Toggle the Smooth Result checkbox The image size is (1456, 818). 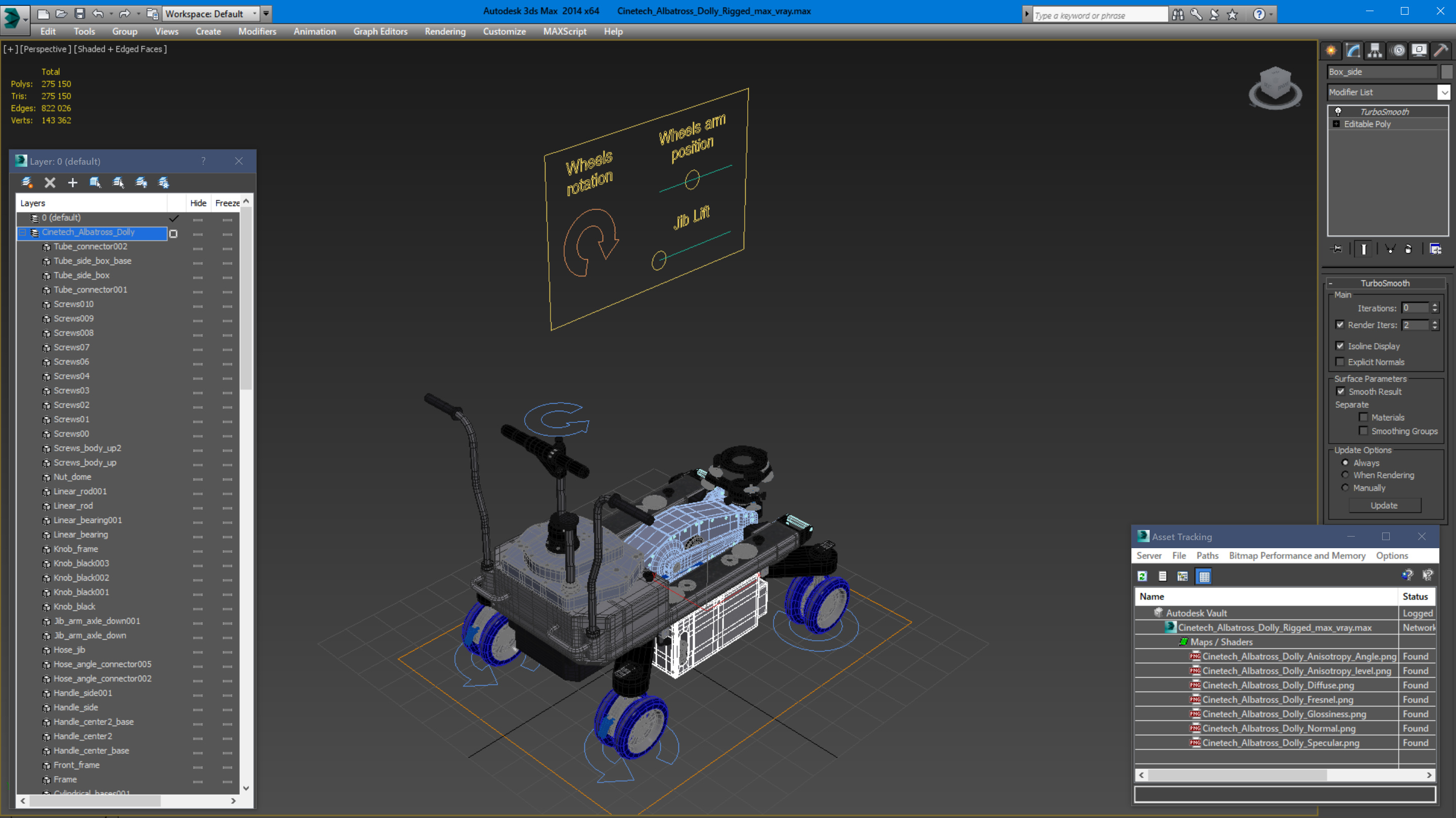click(x=1341, y=391)
